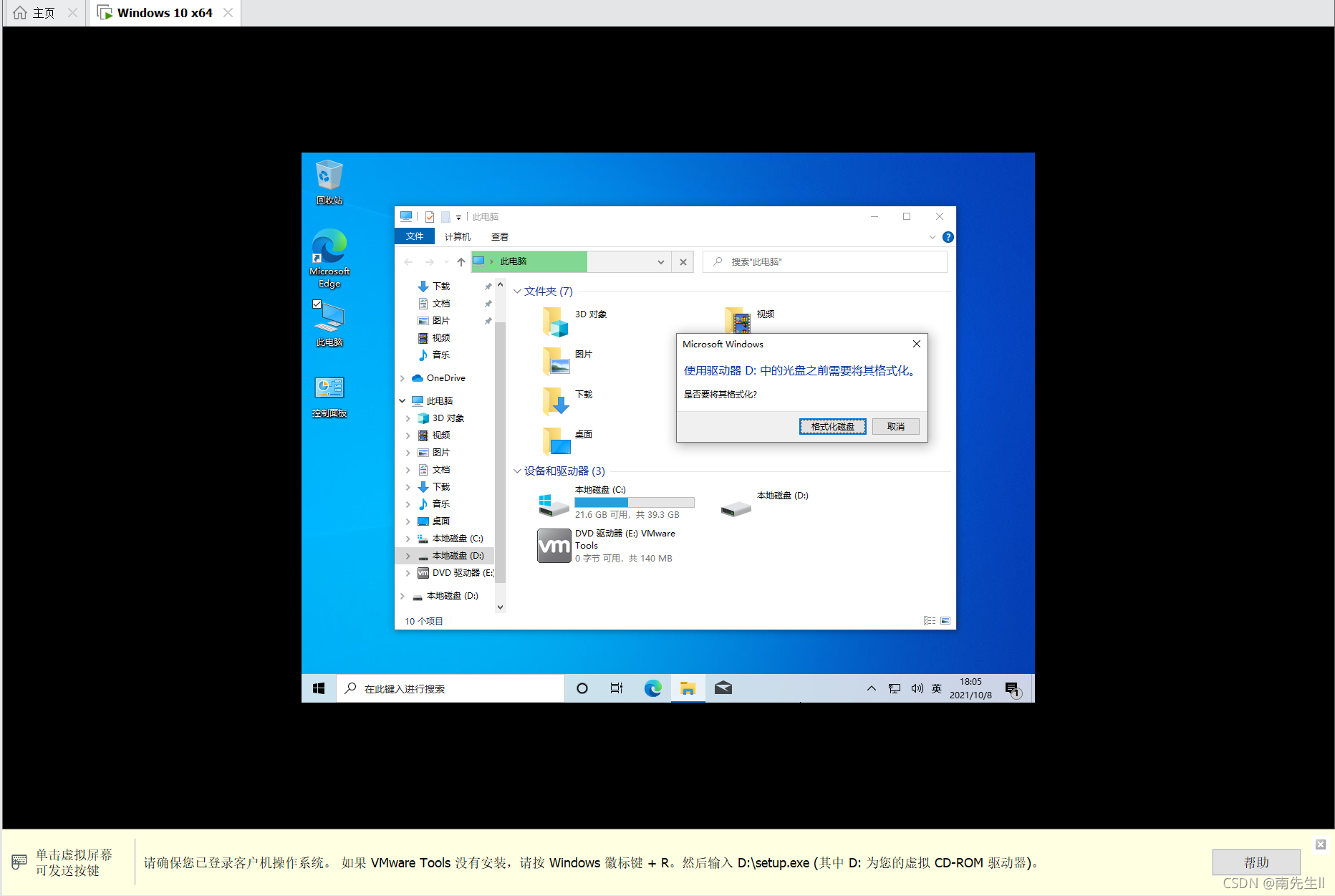Open Edge browser from taskbar
The height and width of the screenshot is (896, 1335).
pos(652,688)
